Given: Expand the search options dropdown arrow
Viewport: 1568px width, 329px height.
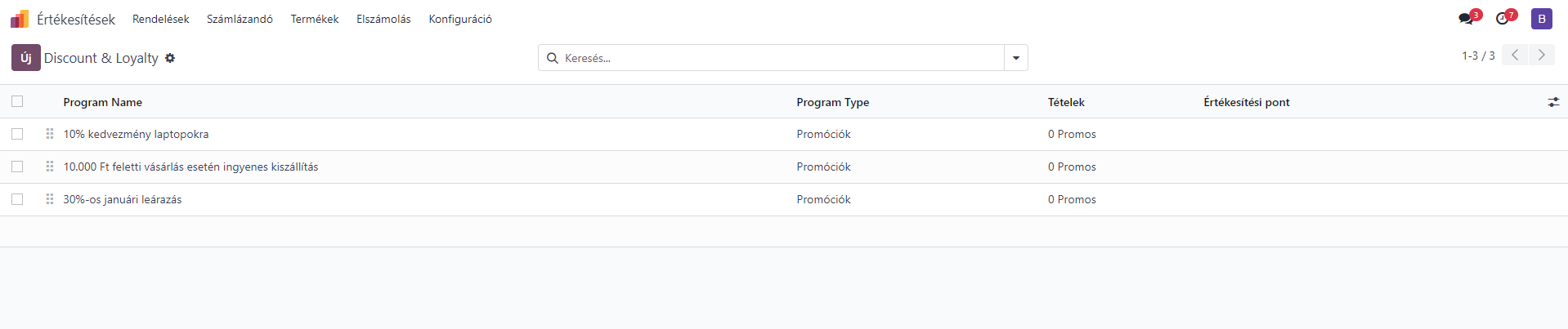Looking at the screenshot, I should pyautogui.click(x=1016, y=58).
